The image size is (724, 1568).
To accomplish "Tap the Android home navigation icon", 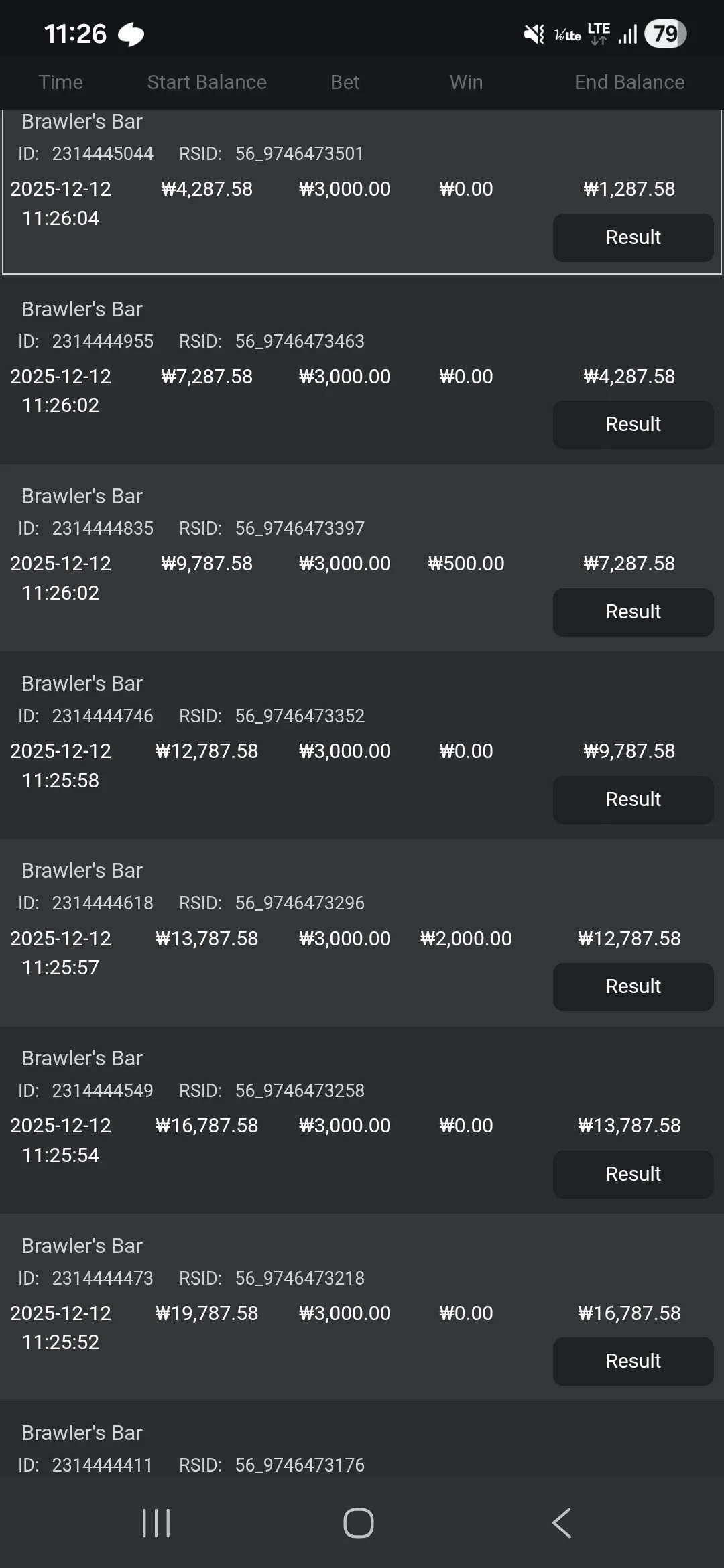I will coord(359,1523).
